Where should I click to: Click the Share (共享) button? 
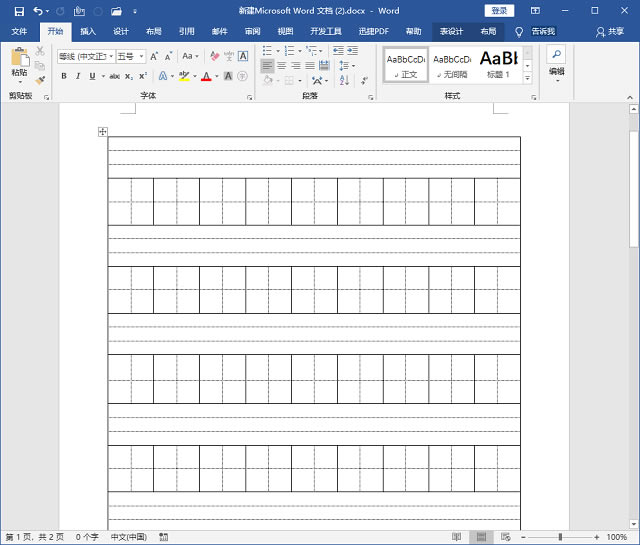click(x=609, y=31)
